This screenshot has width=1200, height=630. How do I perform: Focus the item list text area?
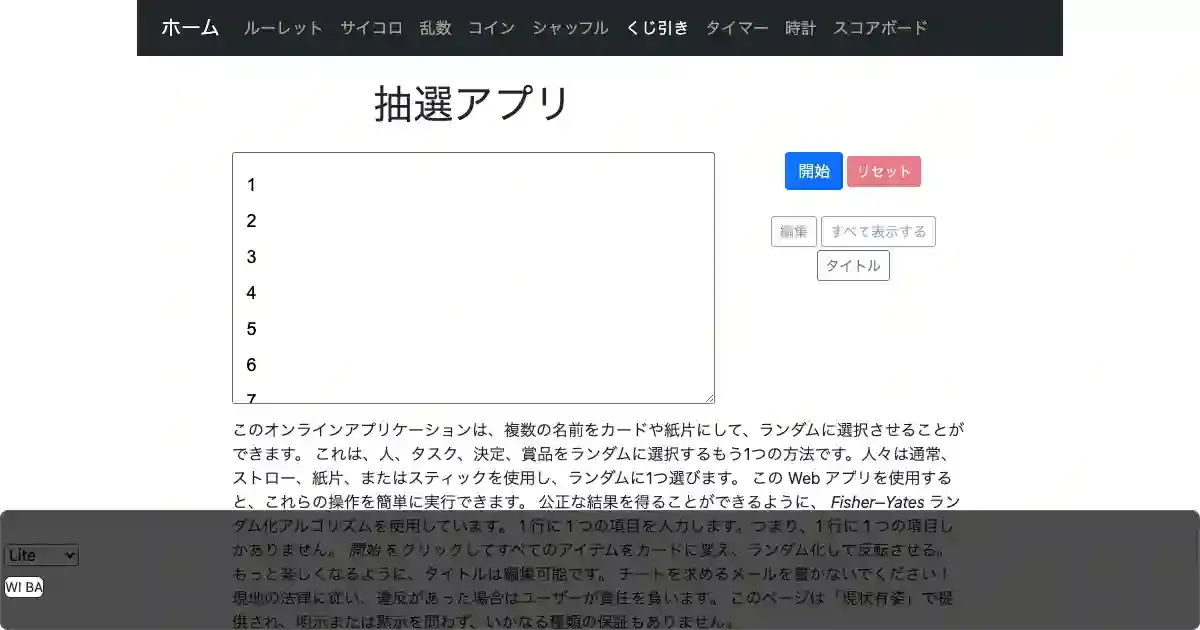[473, 278]
